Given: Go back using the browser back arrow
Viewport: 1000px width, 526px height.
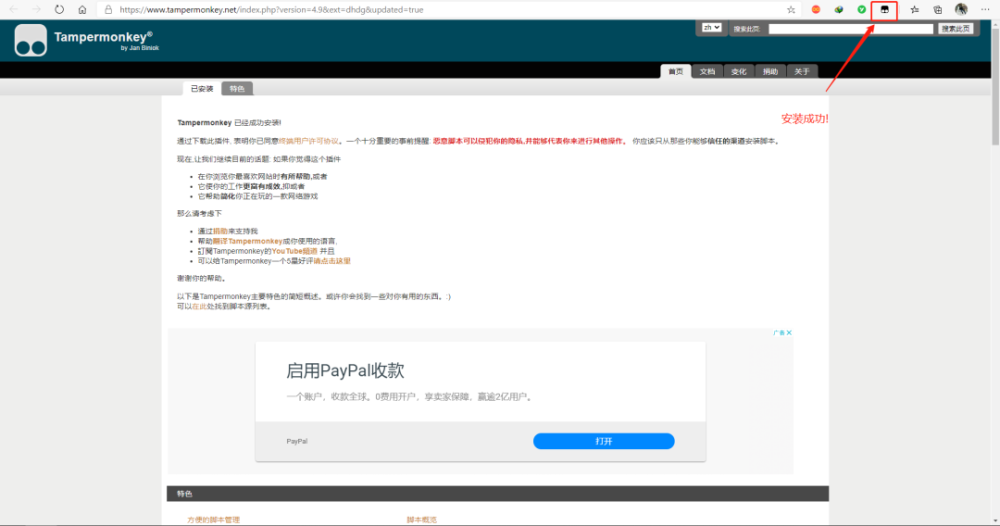Looking at the screenshot, I should click(13, 10).
